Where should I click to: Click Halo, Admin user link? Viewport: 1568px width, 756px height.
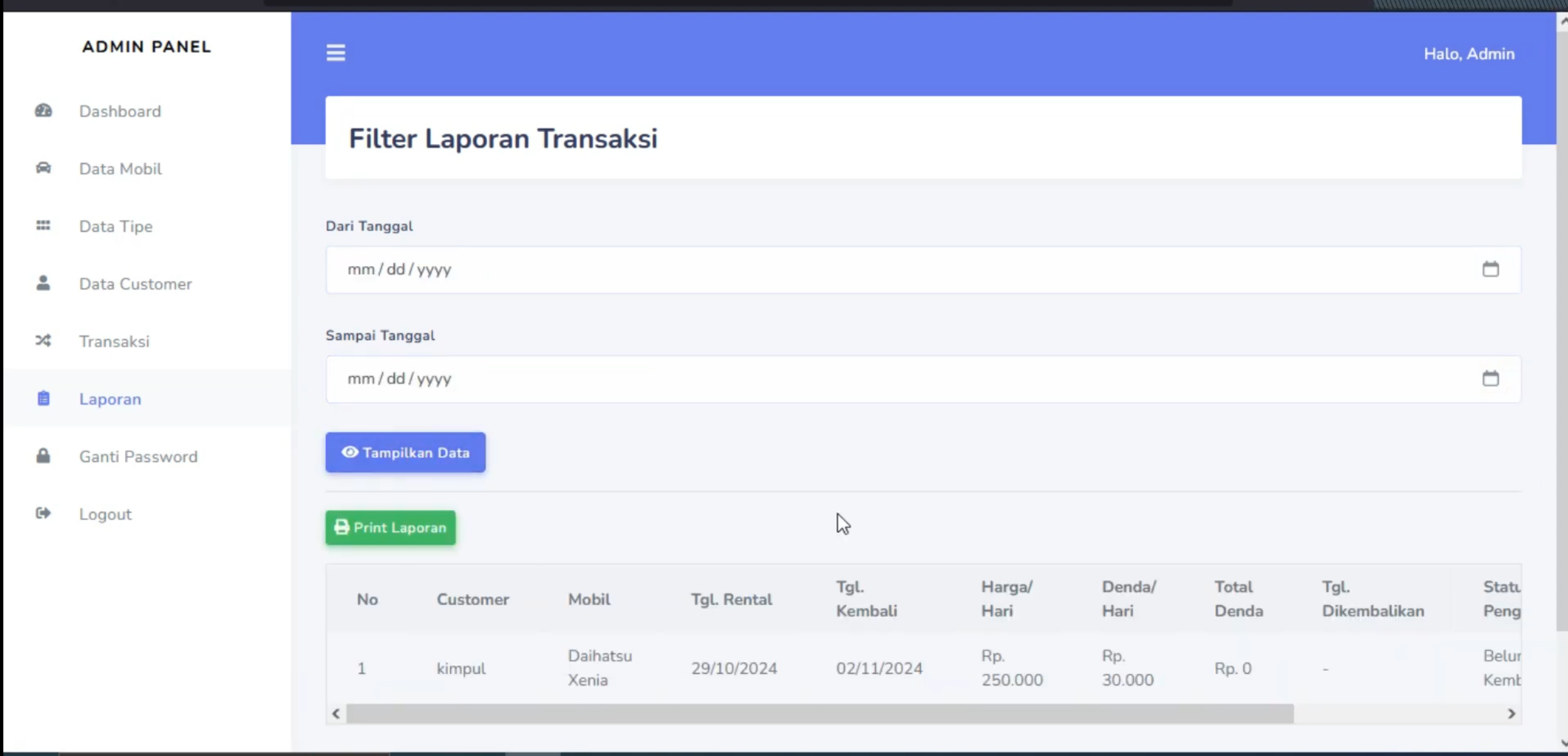coord(1469,54)
